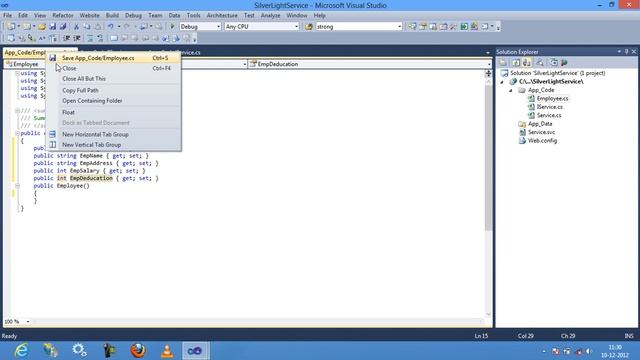Collapse the Employee() constructor block
Image resolution: width=640 pixels, height=360 pixels.
coord(17,186)
